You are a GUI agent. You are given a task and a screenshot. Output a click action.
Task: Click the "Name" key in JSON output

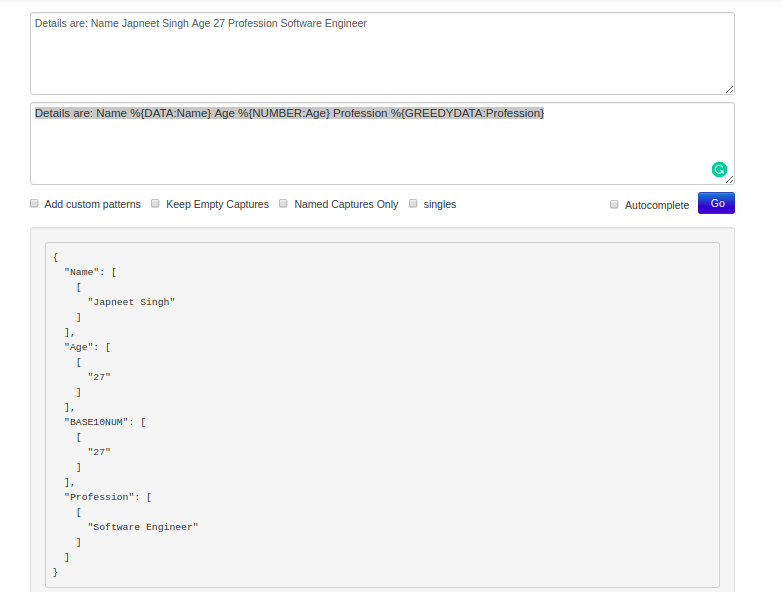point(81,272)
